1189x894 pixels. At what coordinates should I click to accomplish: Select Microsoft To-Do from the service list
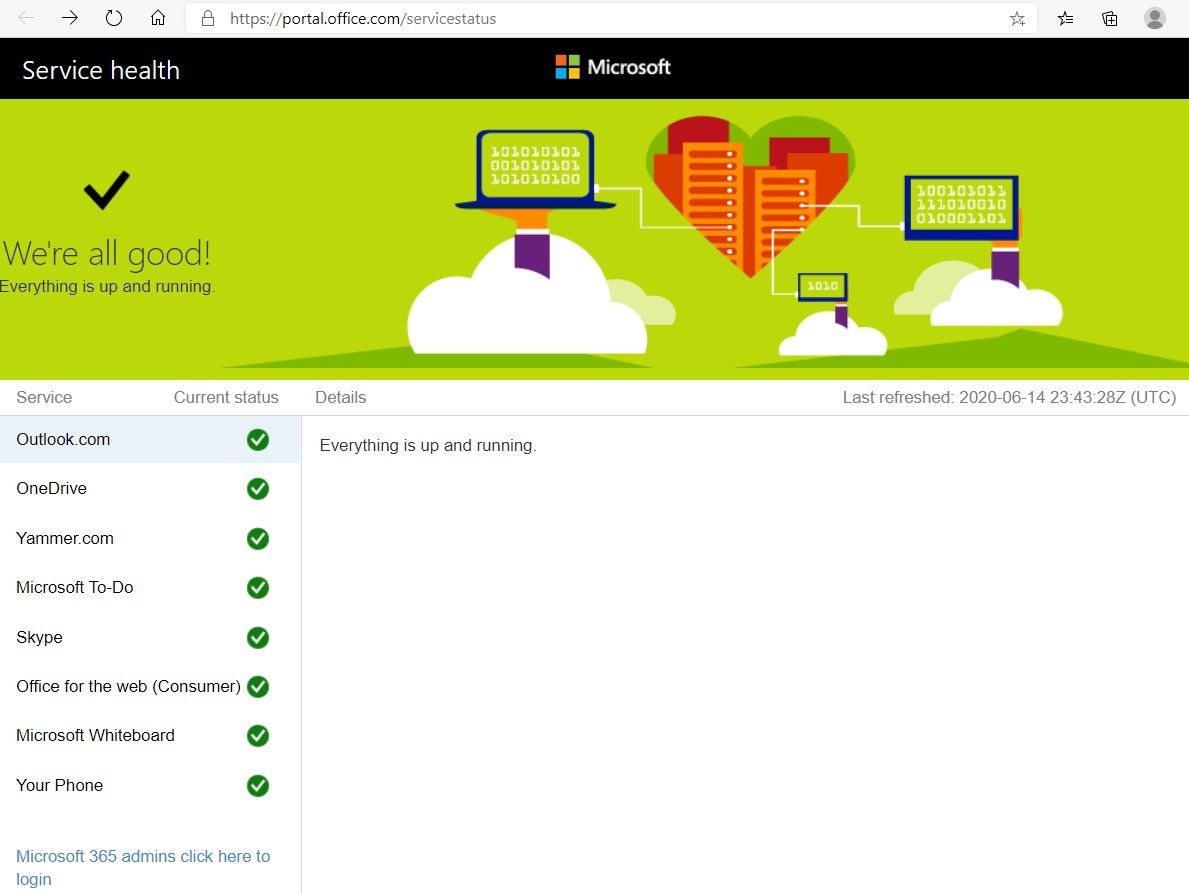pos(75,588)
